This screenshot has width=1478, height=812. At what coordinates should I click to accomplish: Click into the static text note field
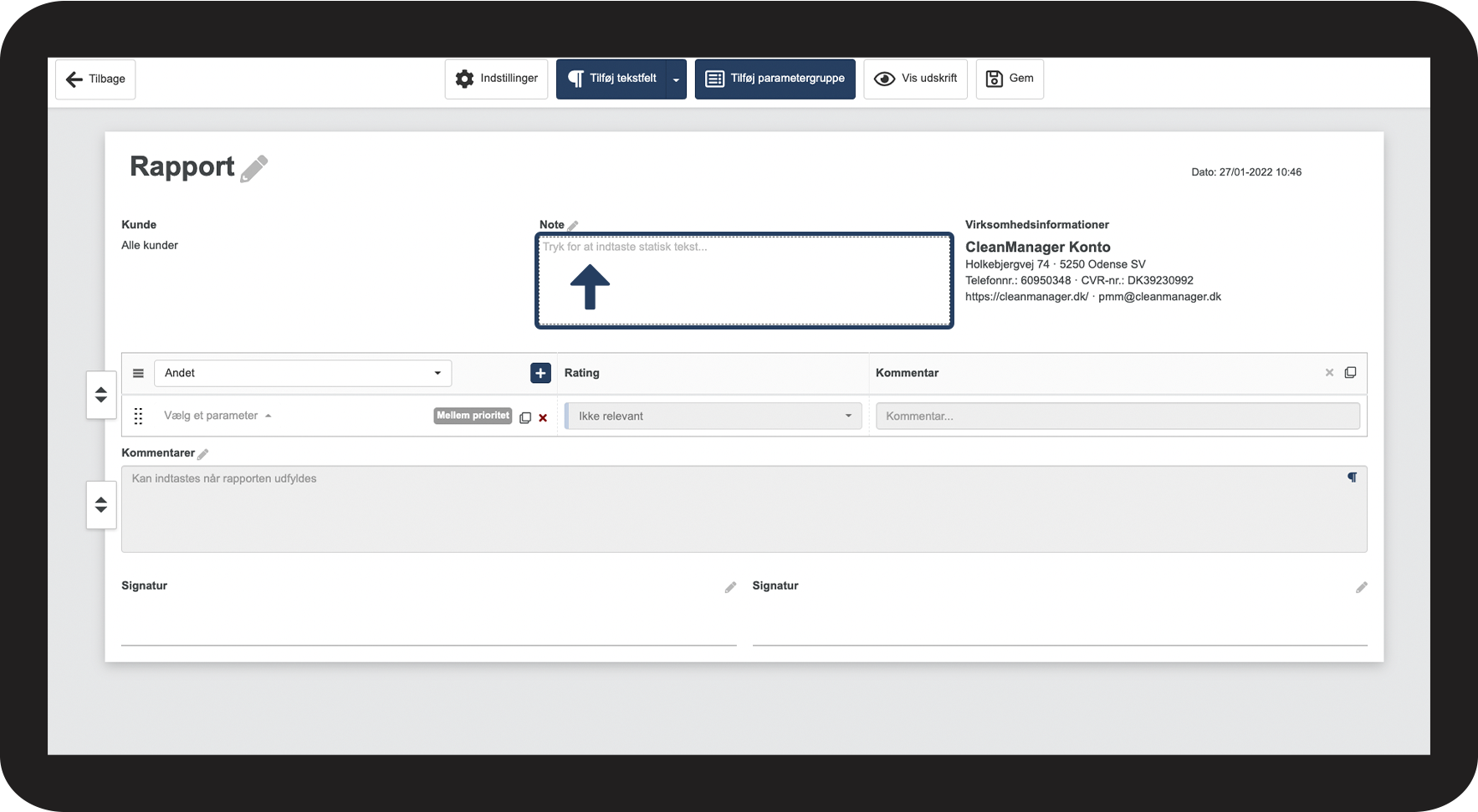(744, 280)
